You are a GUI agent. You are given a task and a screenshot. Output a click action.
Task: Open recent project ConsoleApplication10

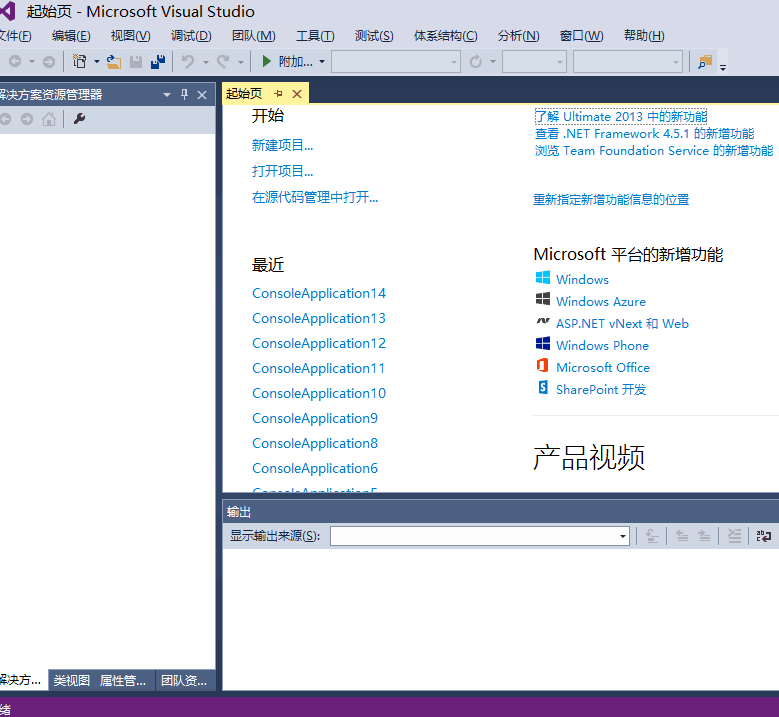[x=319, y=393]
